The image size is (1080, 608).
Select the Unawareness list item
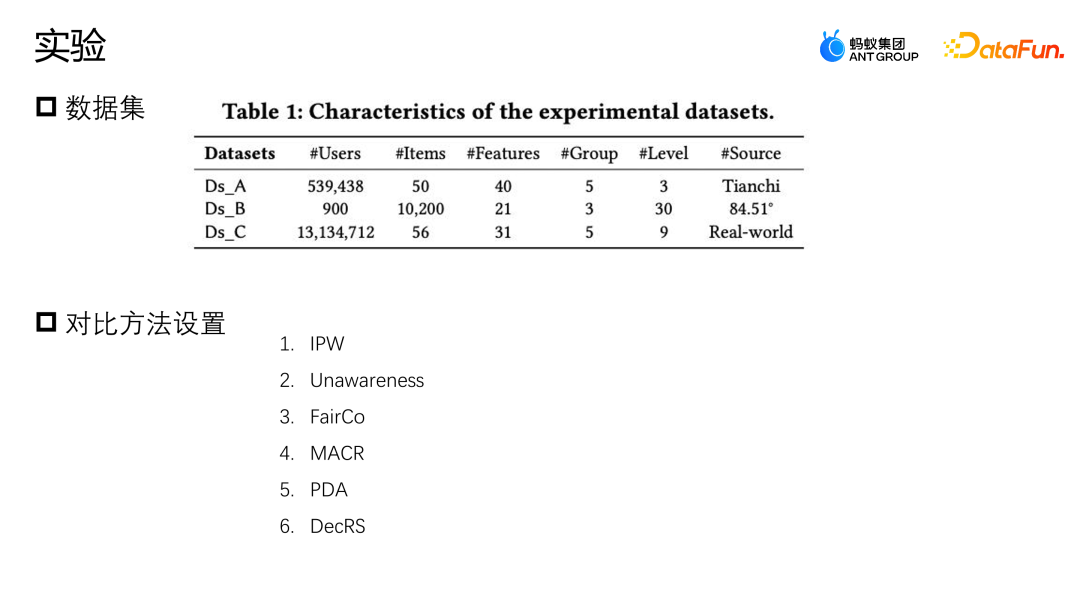(366, 381)
